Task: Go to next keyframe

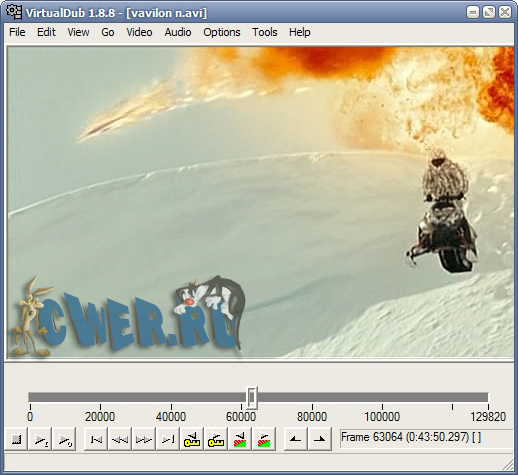Action: (x=216, y=439)
